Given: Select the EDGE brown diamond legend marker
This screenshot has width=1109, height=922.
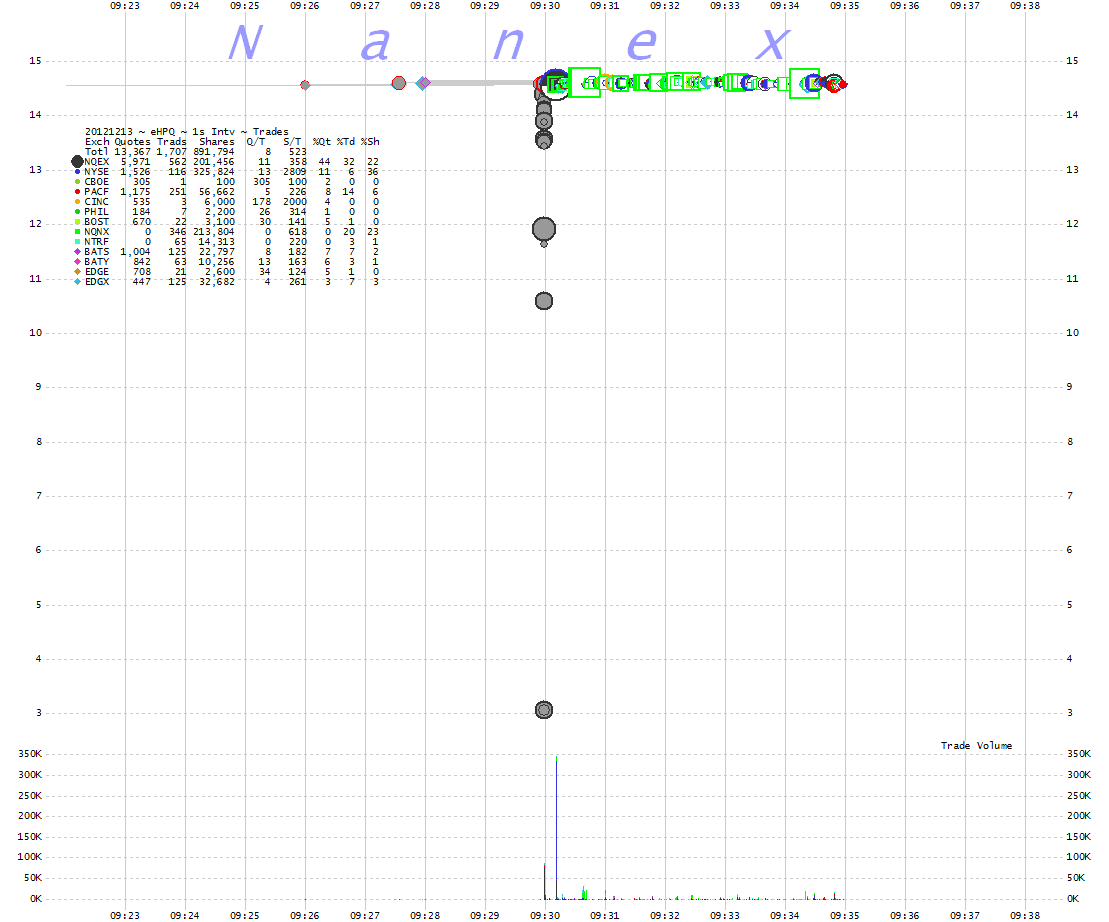Looking at the screenshot, I should 78,272.
